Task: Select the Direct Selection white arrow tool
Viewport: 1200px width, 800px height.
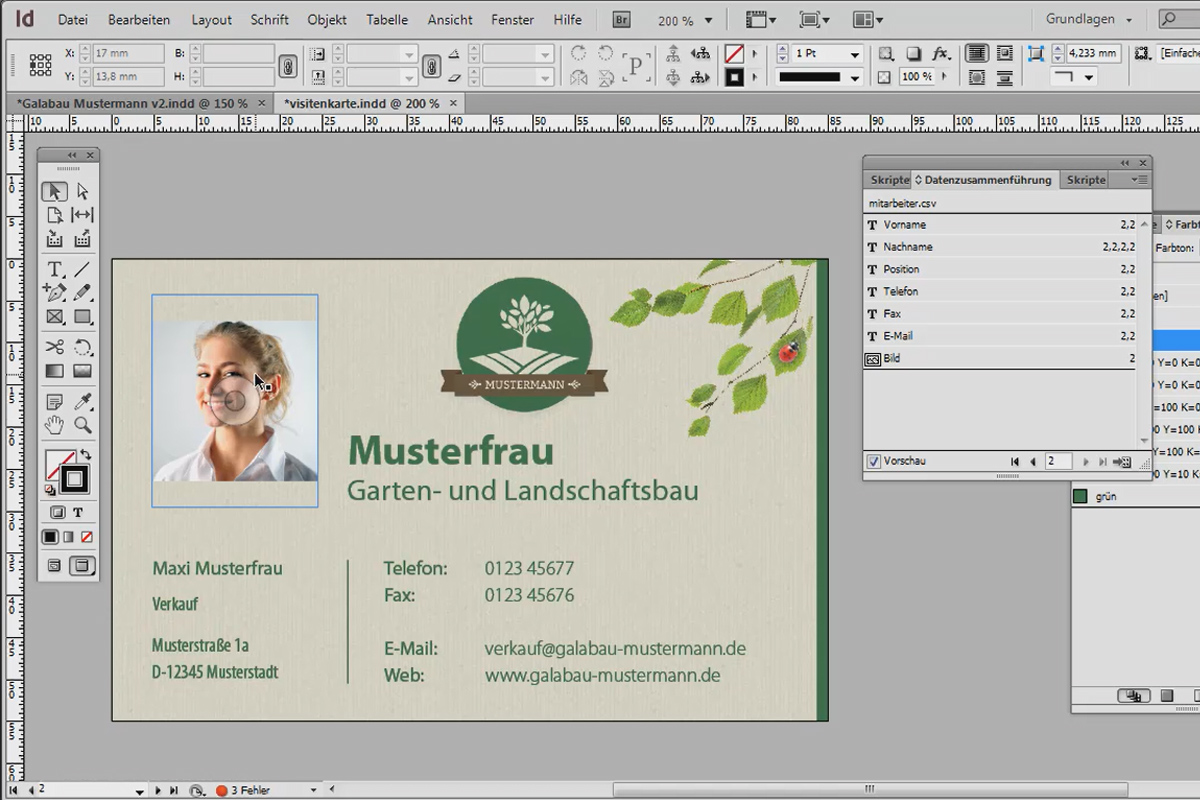Action: [82, 191]
